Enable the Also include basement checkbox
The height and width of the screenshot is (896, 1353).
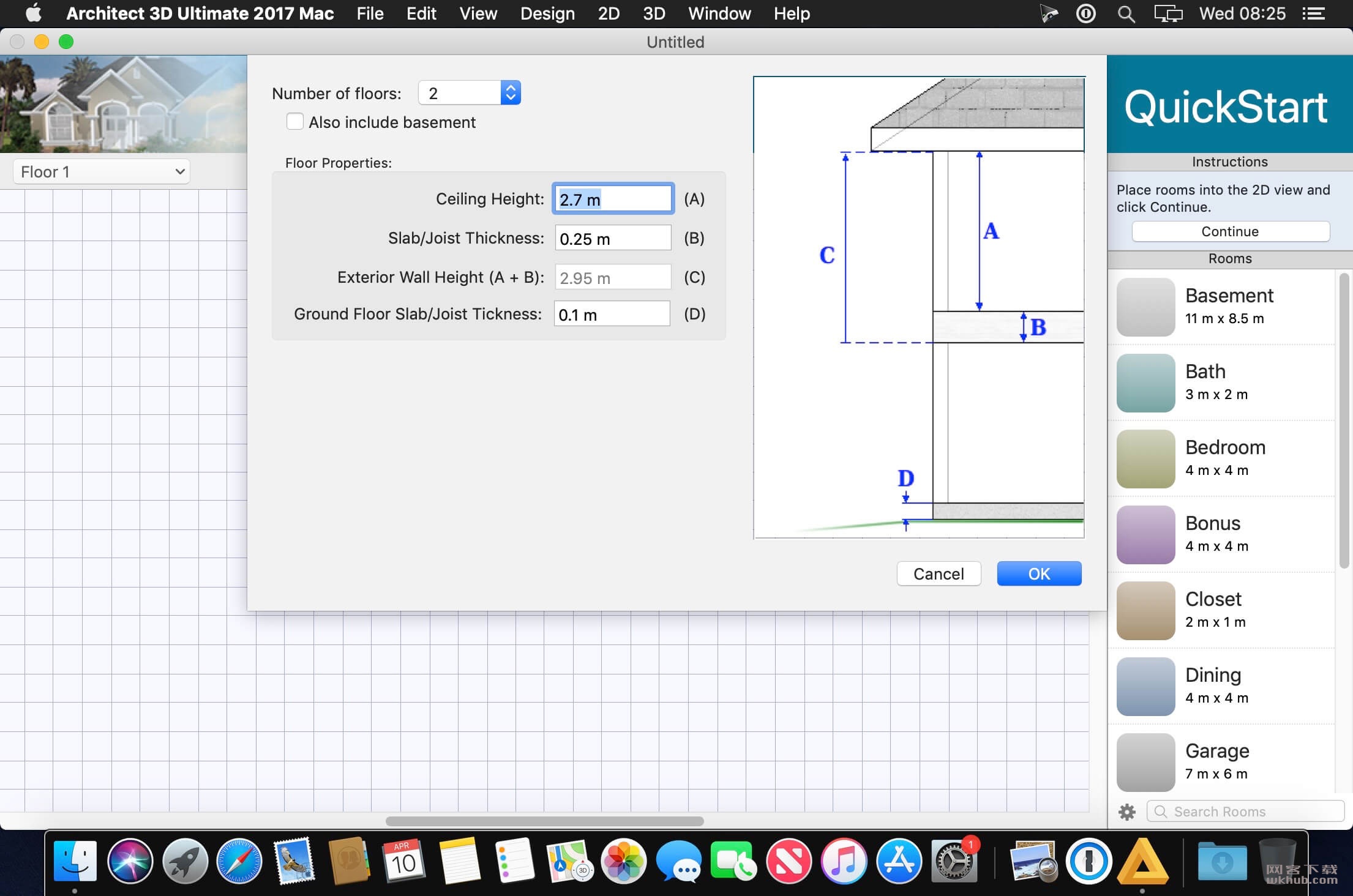coord(294,122)
